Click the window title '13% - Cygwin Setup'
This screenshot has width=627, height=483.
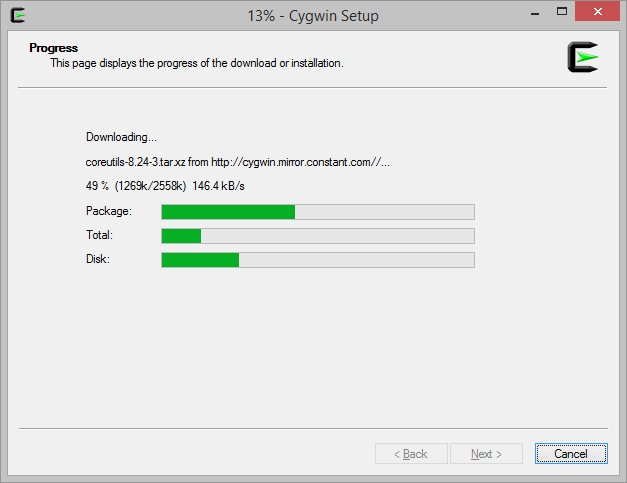pyautogui.click(x=313, y=16)
